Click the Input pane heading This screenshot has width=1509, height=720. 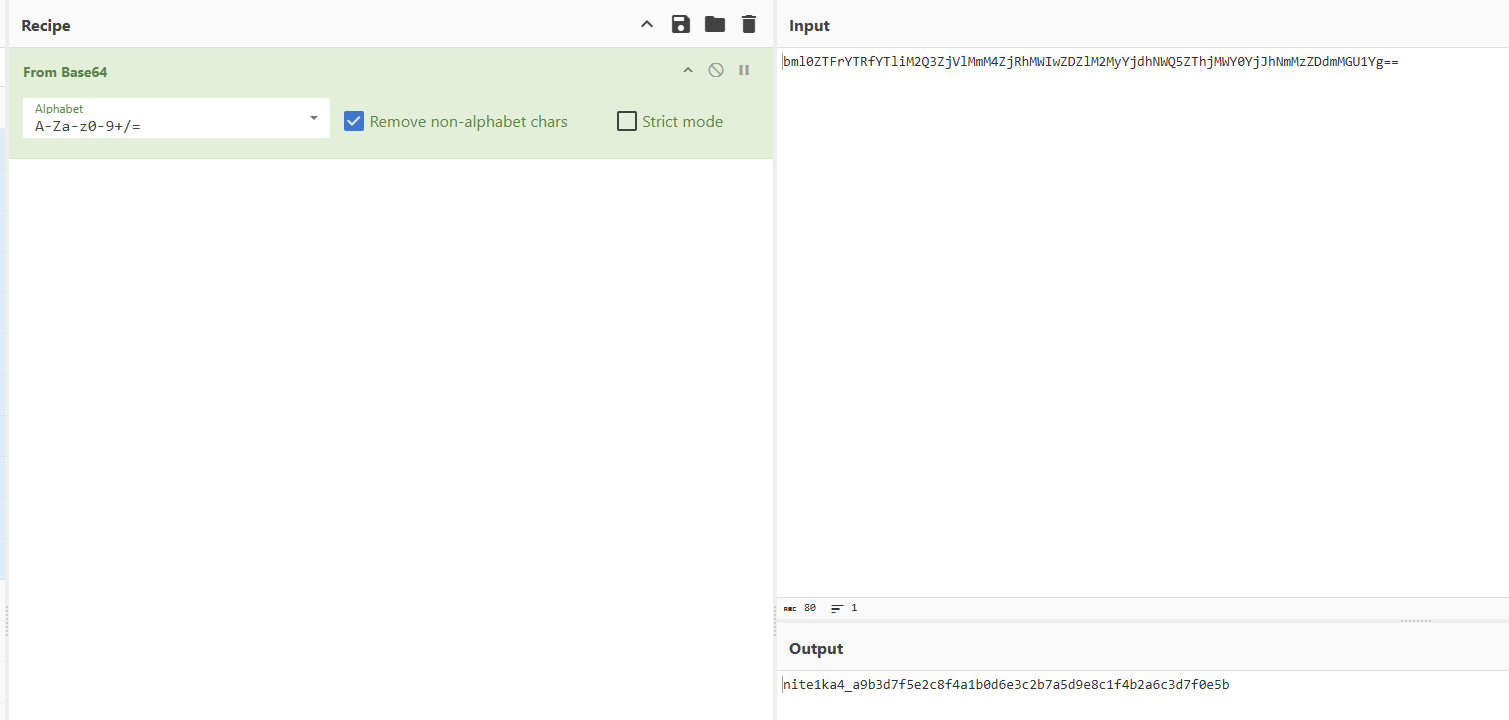809,26
